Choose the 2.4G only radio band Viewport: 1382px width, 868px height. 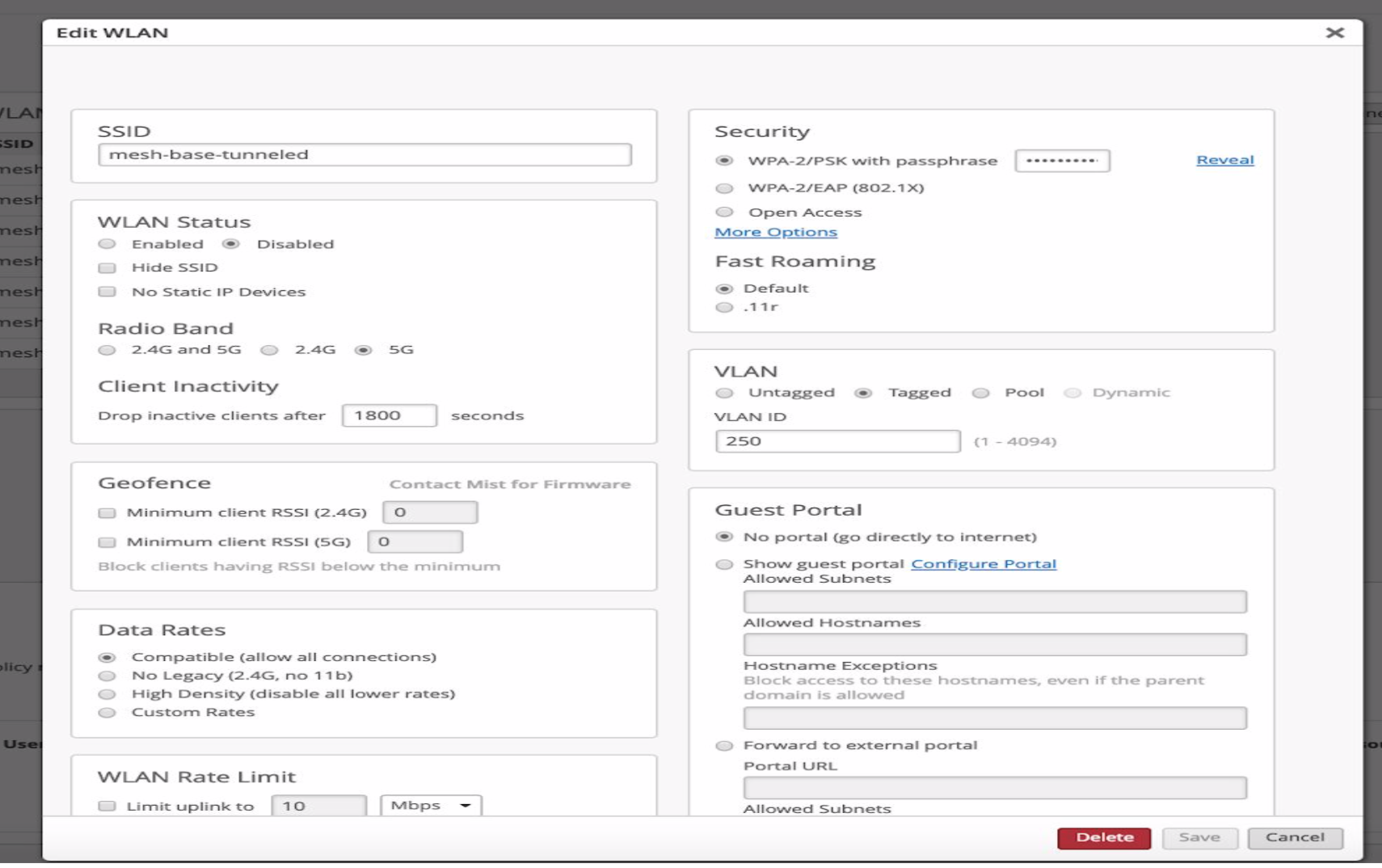[x=269, y=350]
